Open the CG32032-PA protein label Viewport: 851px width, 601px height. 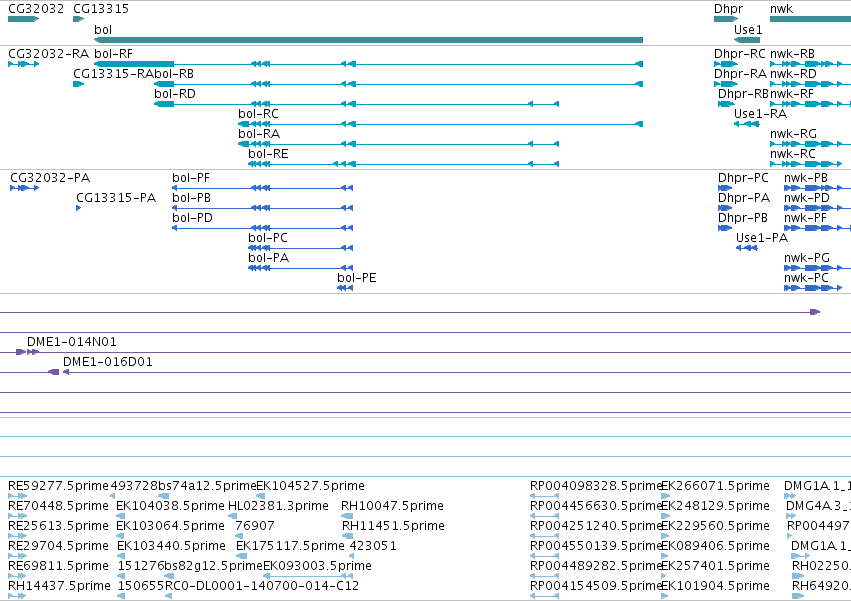point(50,178)
